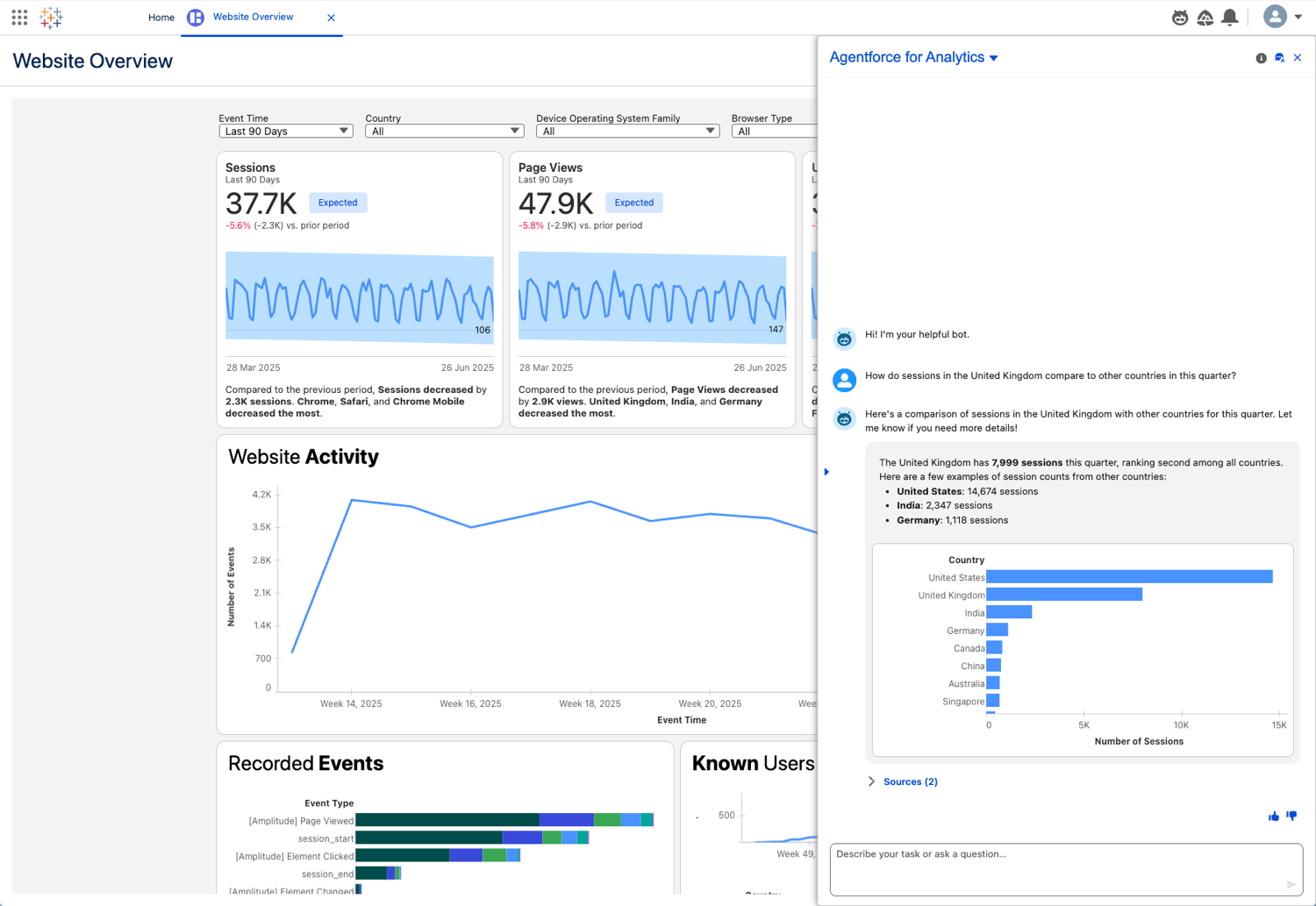The image size is (1316, 906).
Task: Click the Tableau logo icon
Action: tap(51, 18)
